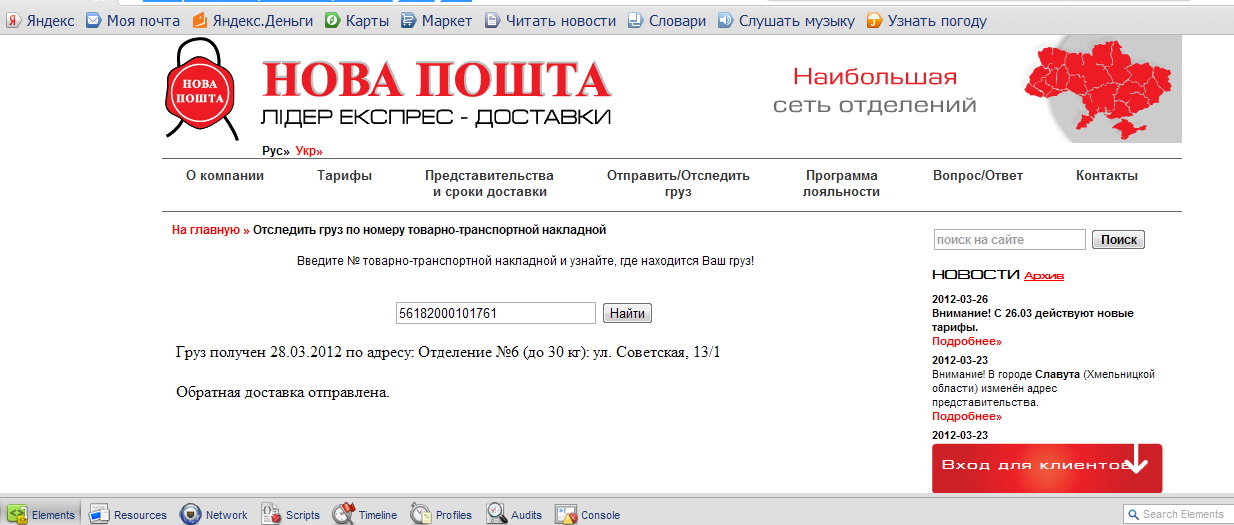Screen dimensions: 1234x525
Task: Click the Поиск button
Action: [1118, 240]
